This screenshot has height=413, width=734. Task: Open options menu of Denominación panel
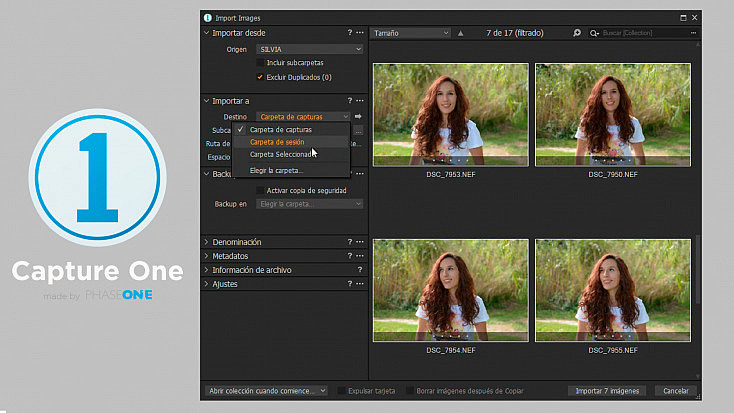click(360, 242)
